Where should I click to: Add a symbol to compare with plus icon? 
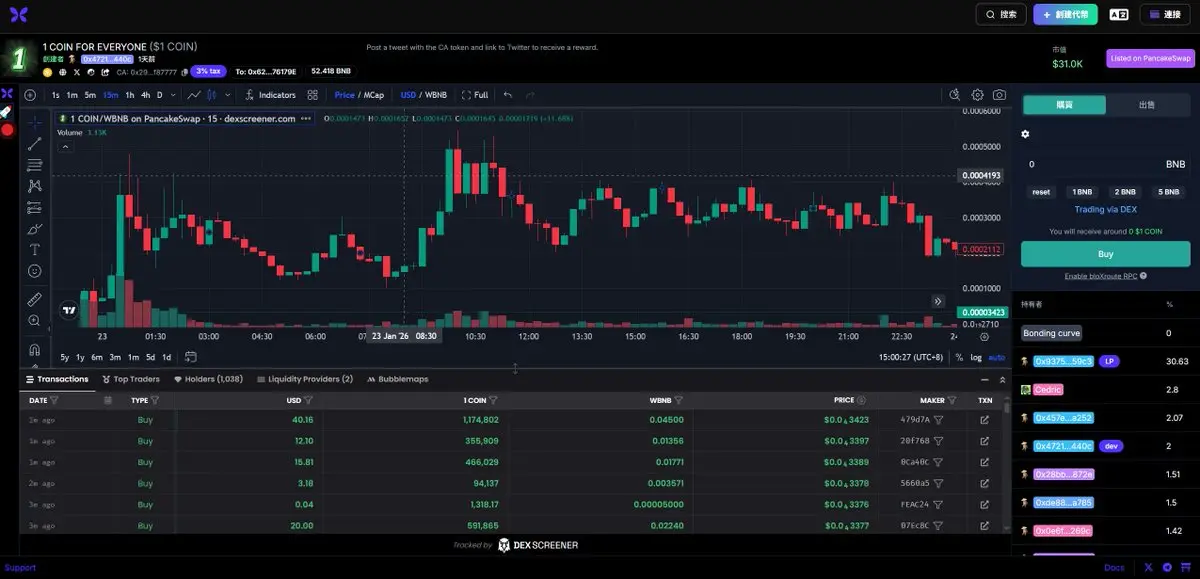click(x=30, y=95)
